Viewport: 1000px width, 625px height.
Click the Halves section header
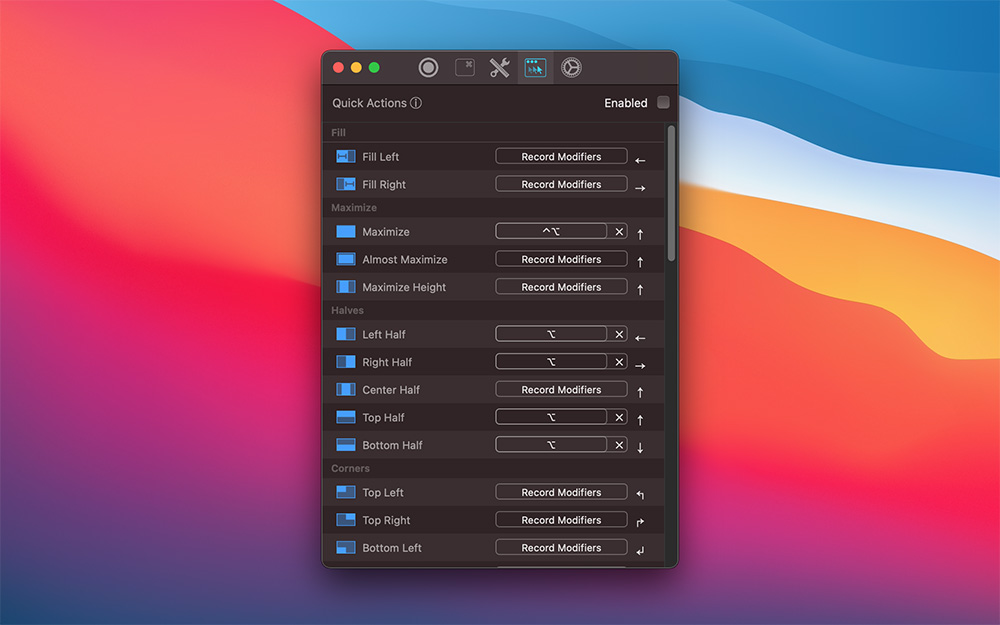click(348, 311)
